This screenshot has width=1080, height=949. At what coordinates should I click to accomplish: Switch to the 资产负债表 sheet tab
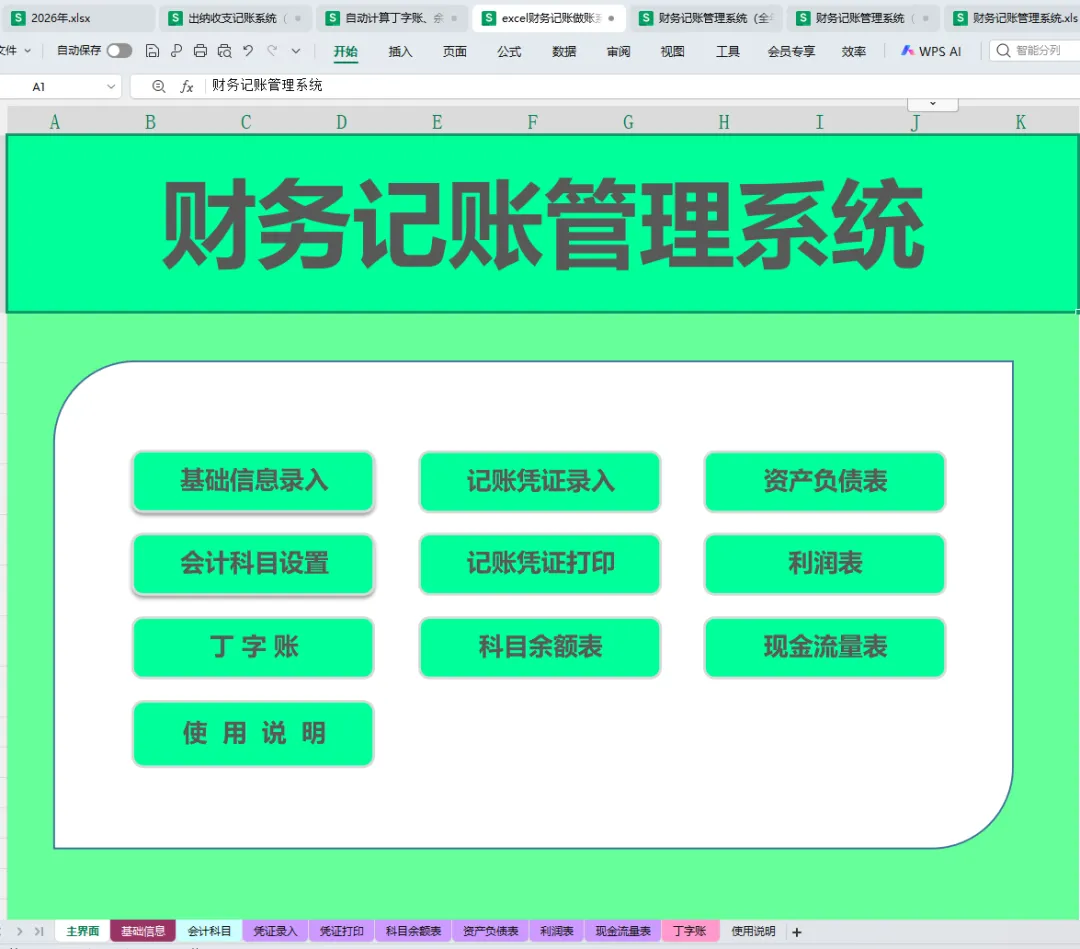pyautogui.click(x=490, y=931)
